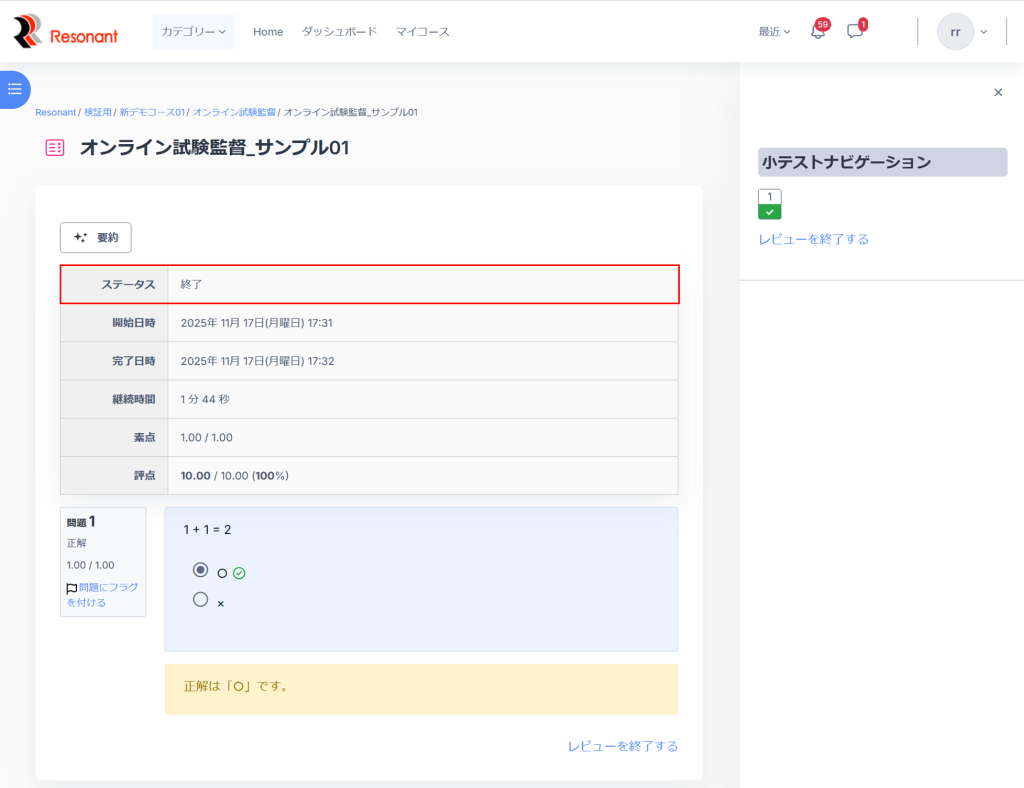Image resolution: width=1024 pixels, height=788 pixels.
Task: Expand the カテゴリー dropdown menu
Action: point(193,32)
